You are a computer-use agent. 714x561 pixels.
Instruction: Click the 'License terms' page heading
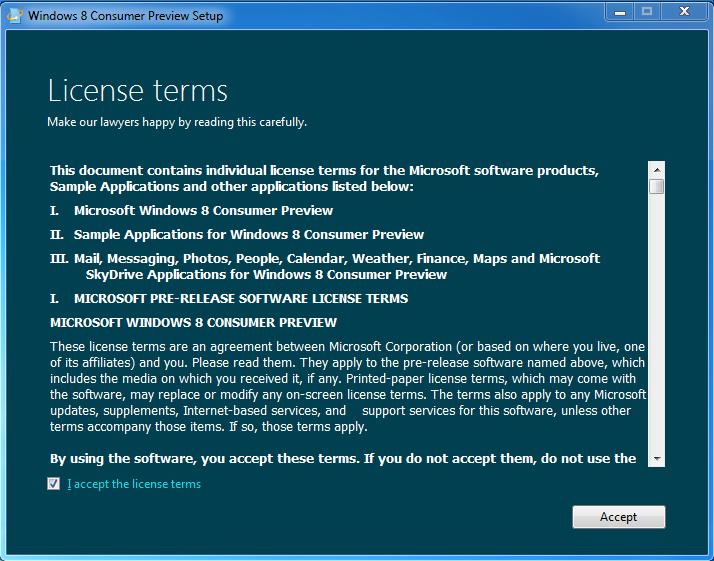point(138,91)
